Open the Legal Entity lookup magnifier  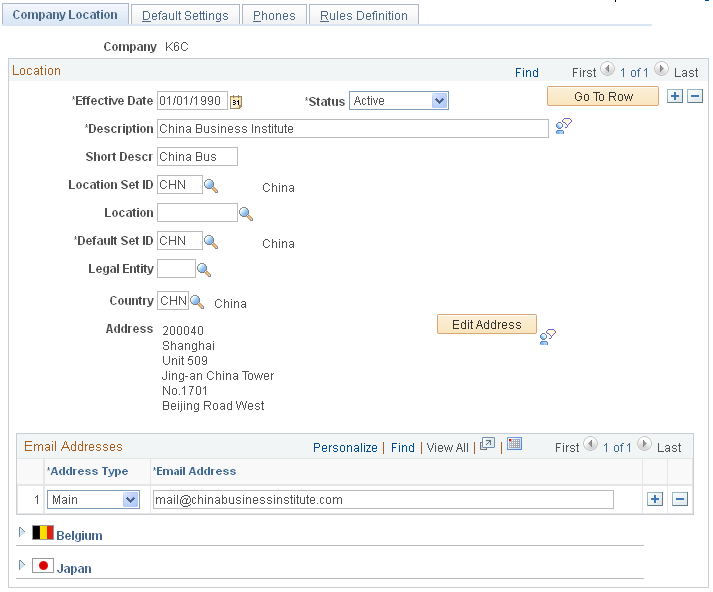(204, 270)
